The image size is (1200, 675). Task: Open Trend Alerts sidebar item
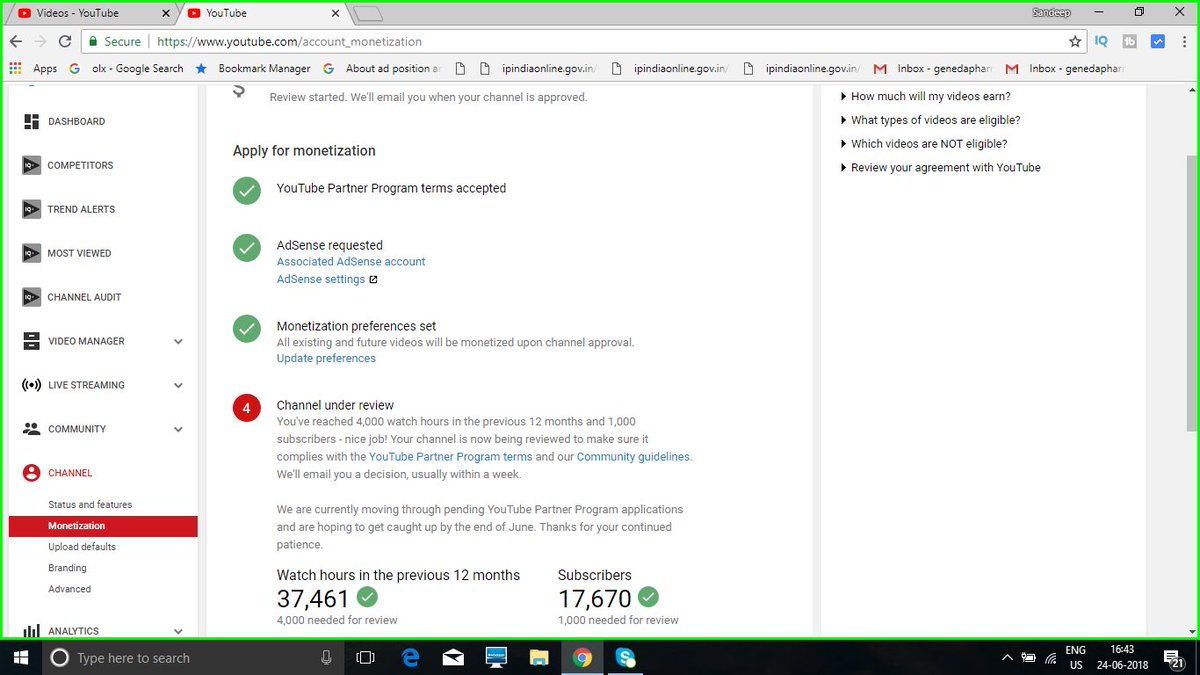click(81, 209)
